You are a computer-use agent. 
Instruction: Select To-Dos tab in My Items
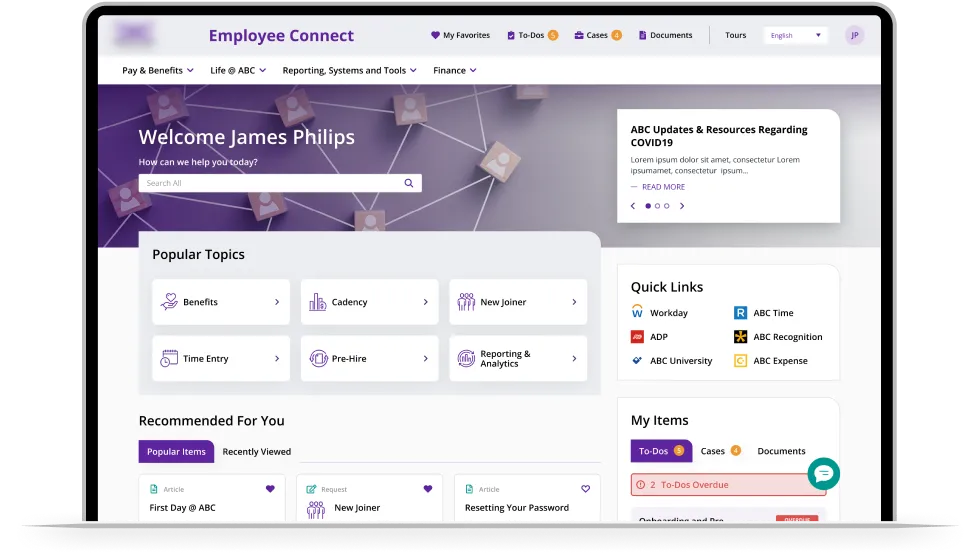coord(661,451)
